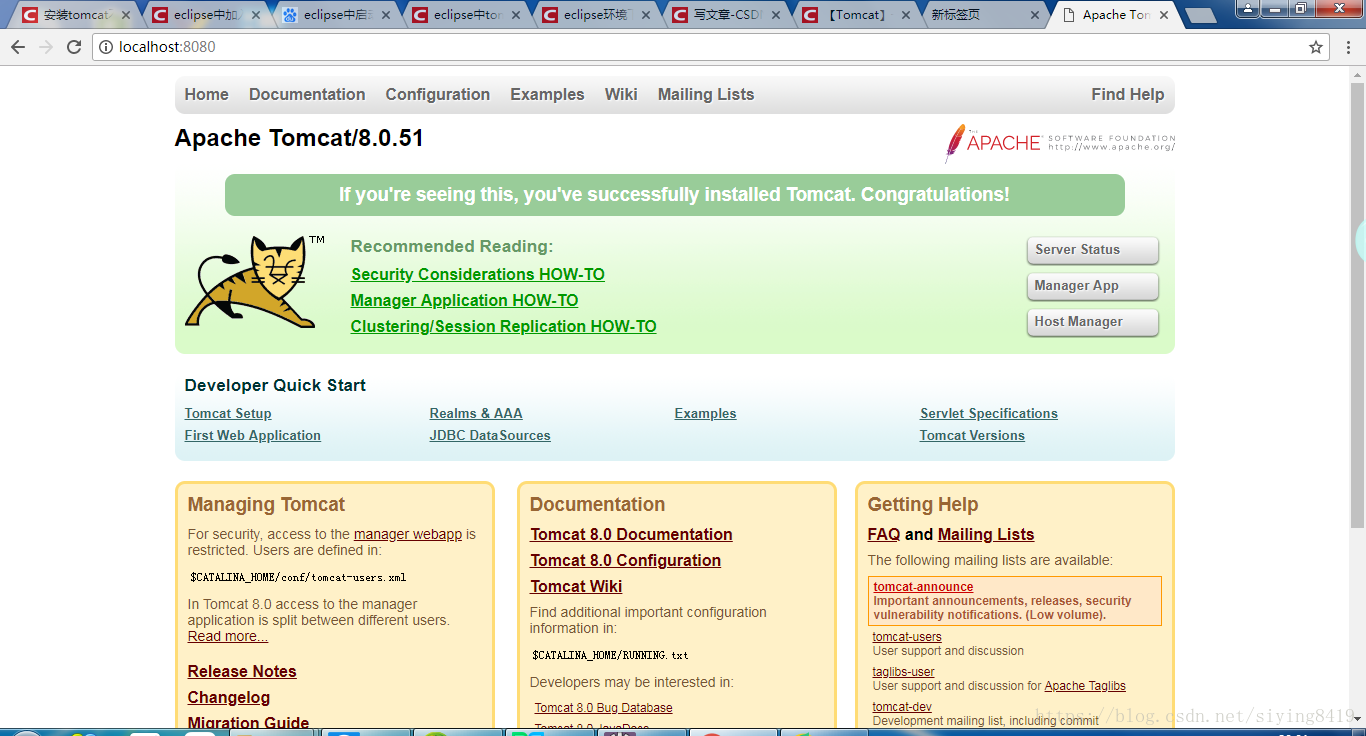Close the 安装tomcat tab
The image size is (1366, 736).
coord(126,15)
